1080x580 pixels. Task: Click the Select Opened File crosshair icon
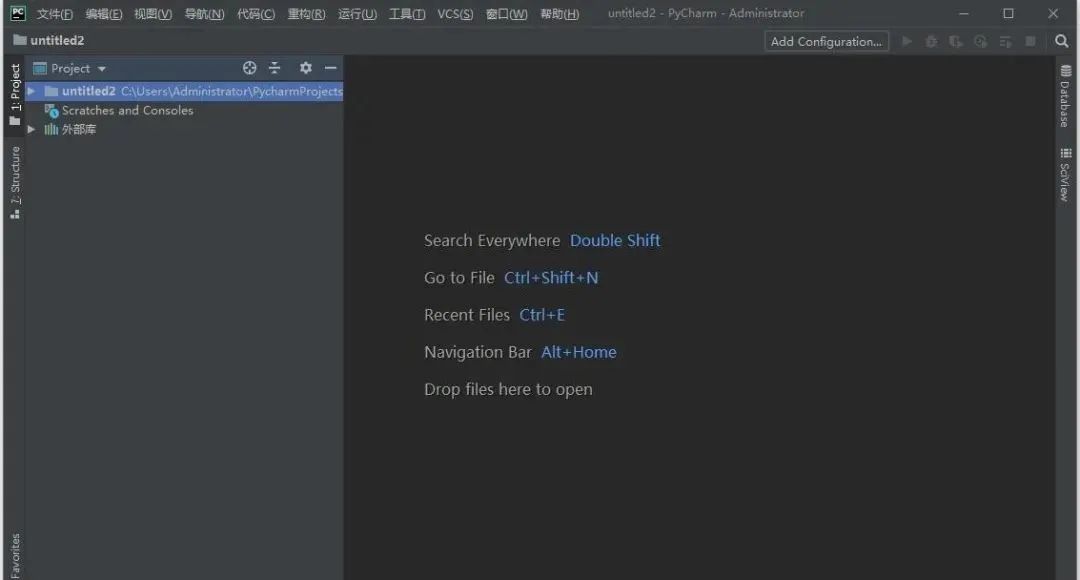coord(249,68)
